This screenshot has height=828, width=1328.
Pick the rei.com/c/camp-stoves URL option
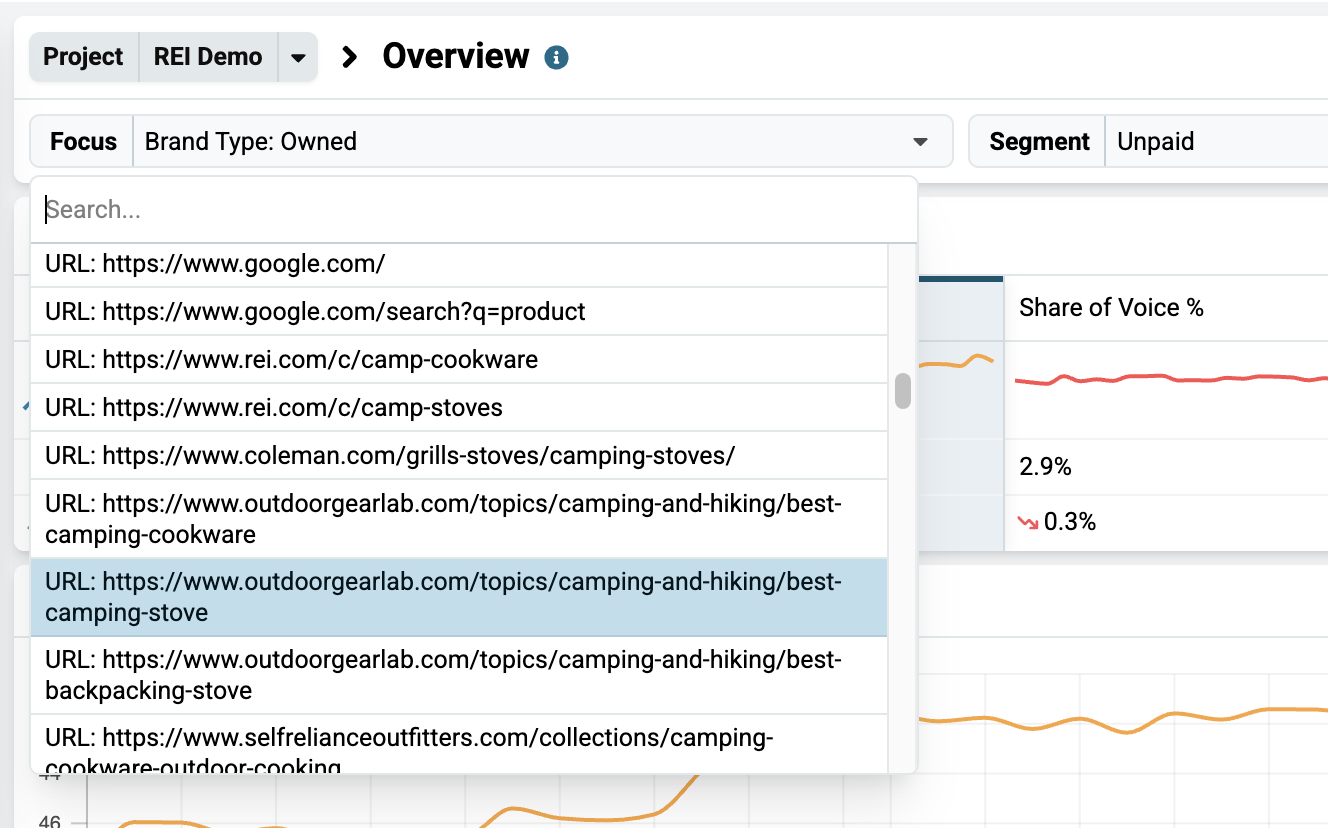tap(459, 408)
